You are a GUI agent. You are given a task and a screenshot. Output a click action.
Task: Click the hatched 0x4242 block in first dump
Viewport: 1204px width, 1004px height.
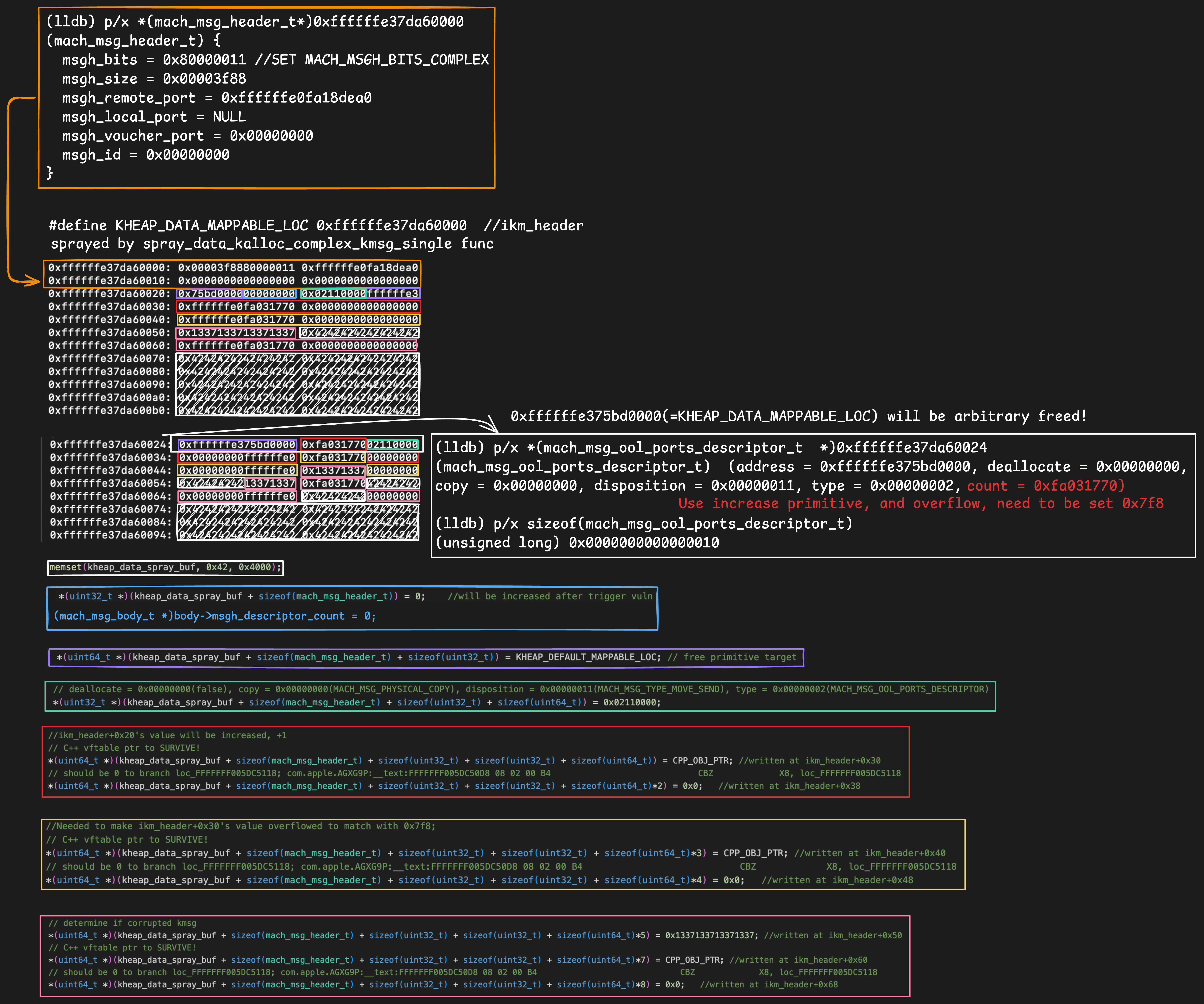[297, 384]
